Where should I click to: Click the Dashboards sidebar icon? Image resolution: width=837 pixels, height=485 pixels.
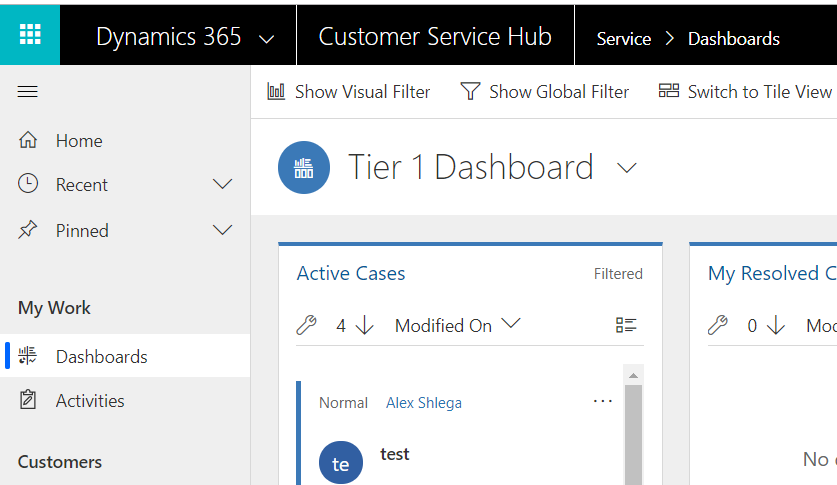[x=28, y=356]
